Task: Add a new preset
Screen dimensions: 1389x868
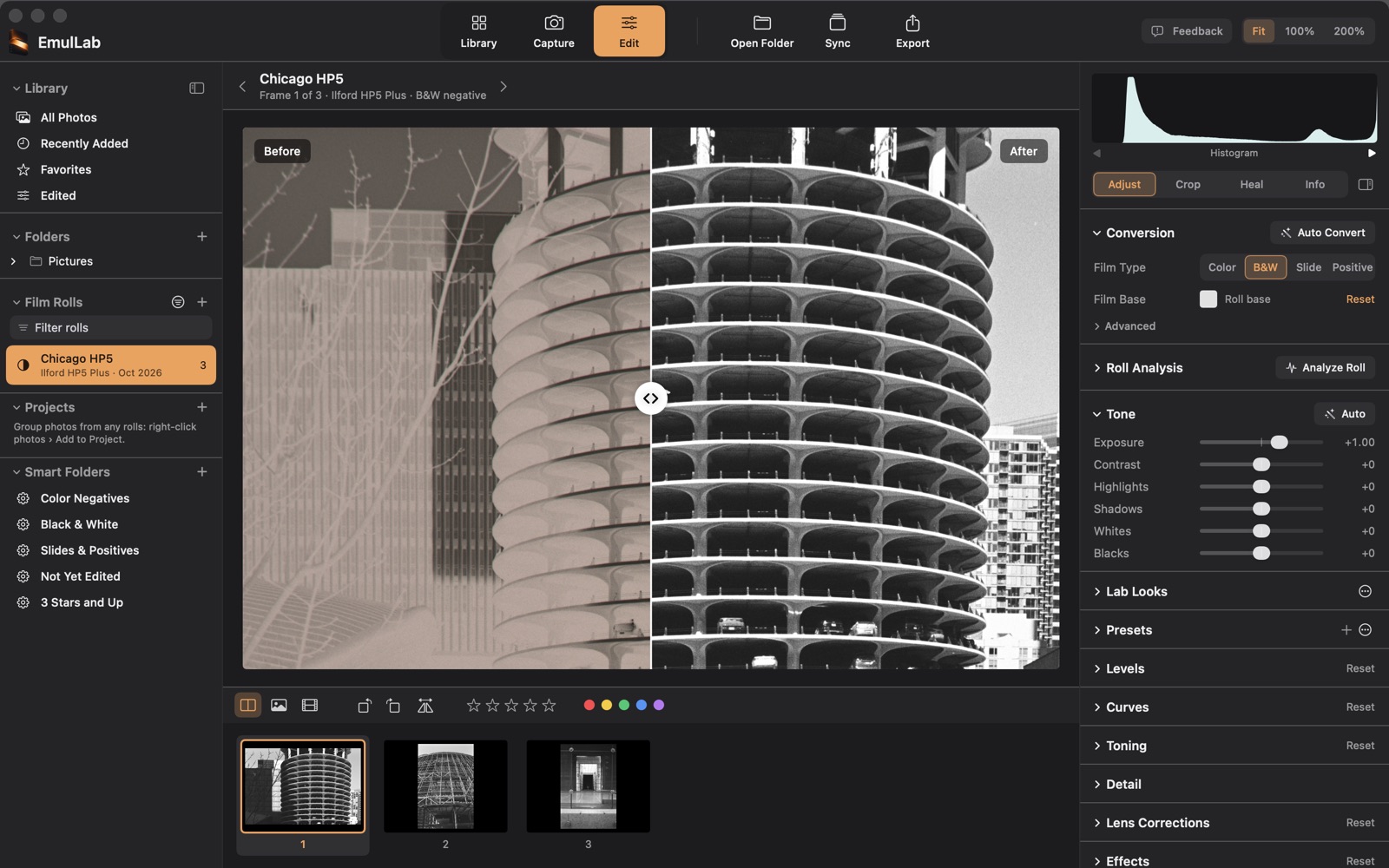Action: (x=1346, y=630)
